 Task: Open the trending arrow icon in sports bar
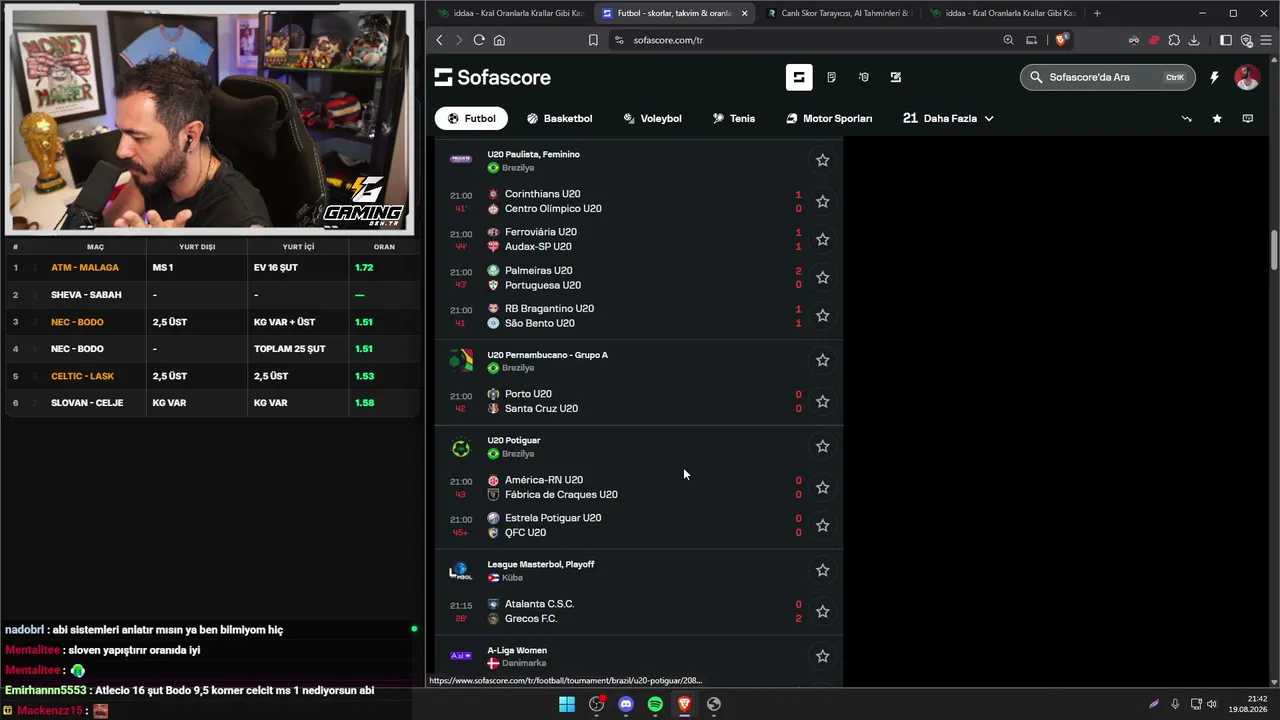coord(1187,118)
